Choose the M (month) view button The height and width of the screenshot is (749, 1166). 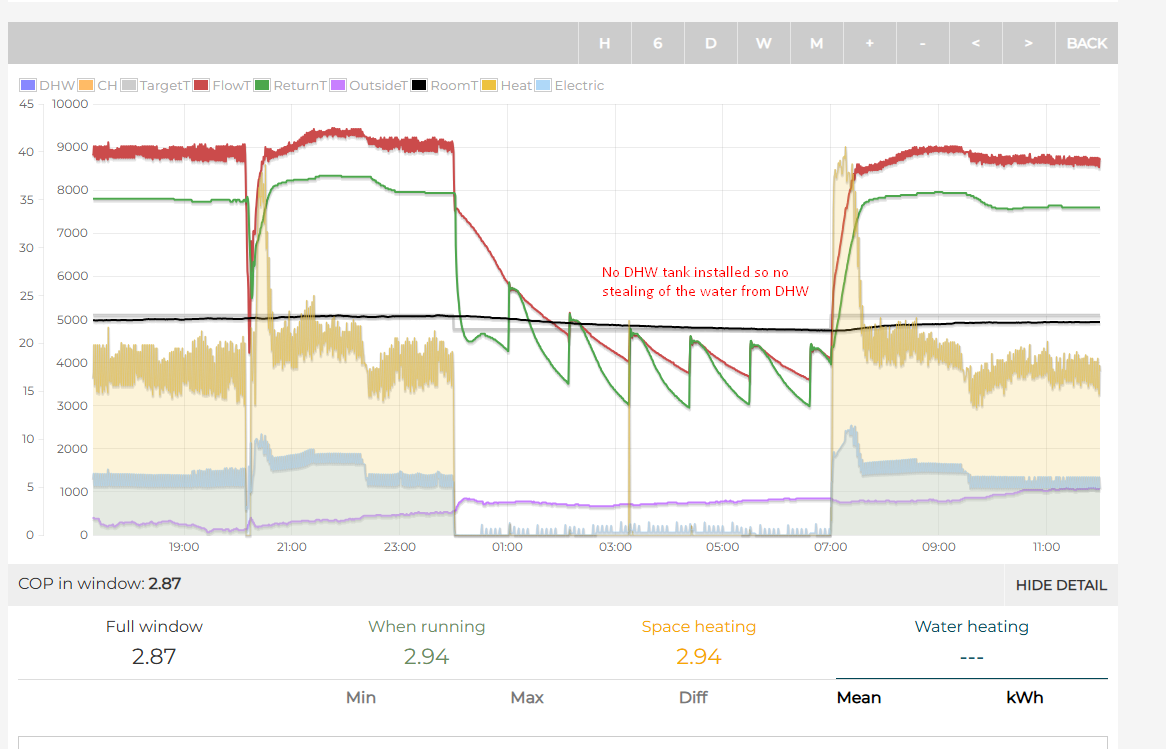coord(816,43)
